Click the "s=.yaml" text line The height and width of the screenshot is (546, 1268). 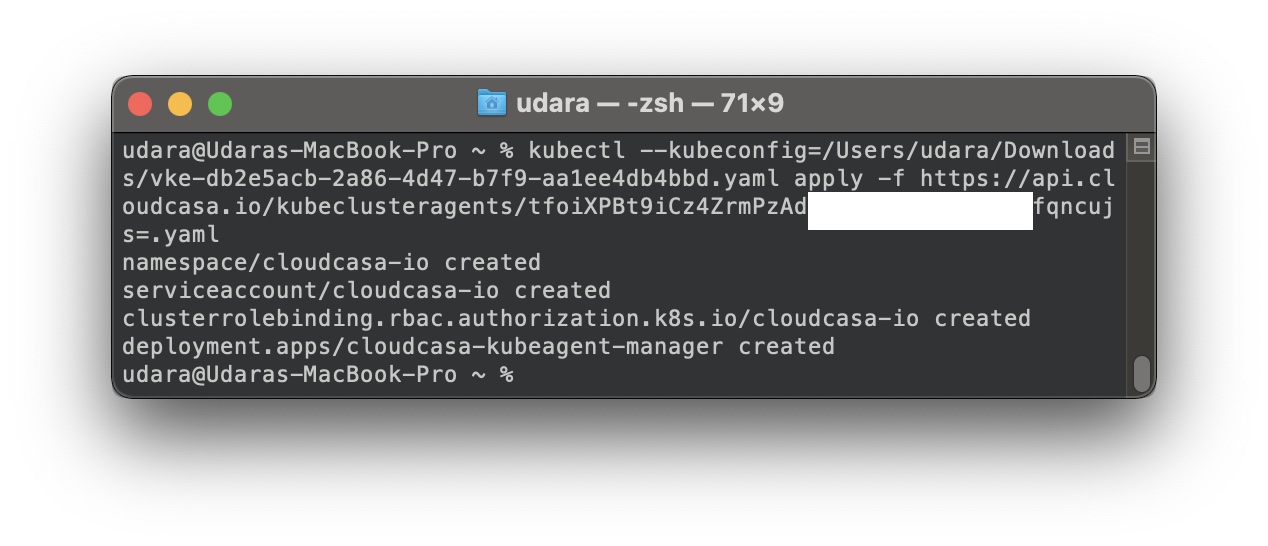pyautogui.click(x=171, y=235)
